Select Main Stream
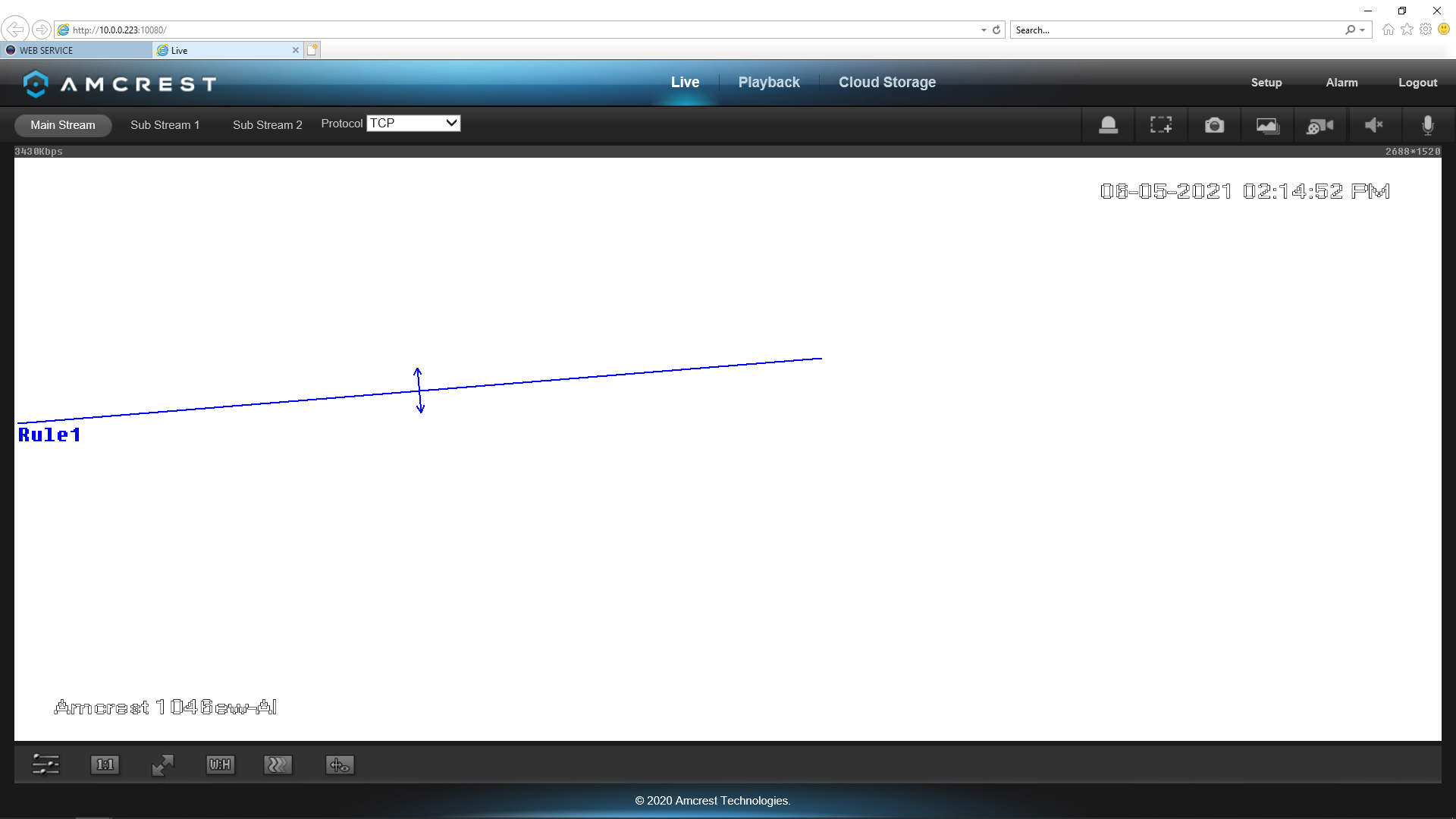The width and height of the screenshot is (1456, 819). [63, 125]
